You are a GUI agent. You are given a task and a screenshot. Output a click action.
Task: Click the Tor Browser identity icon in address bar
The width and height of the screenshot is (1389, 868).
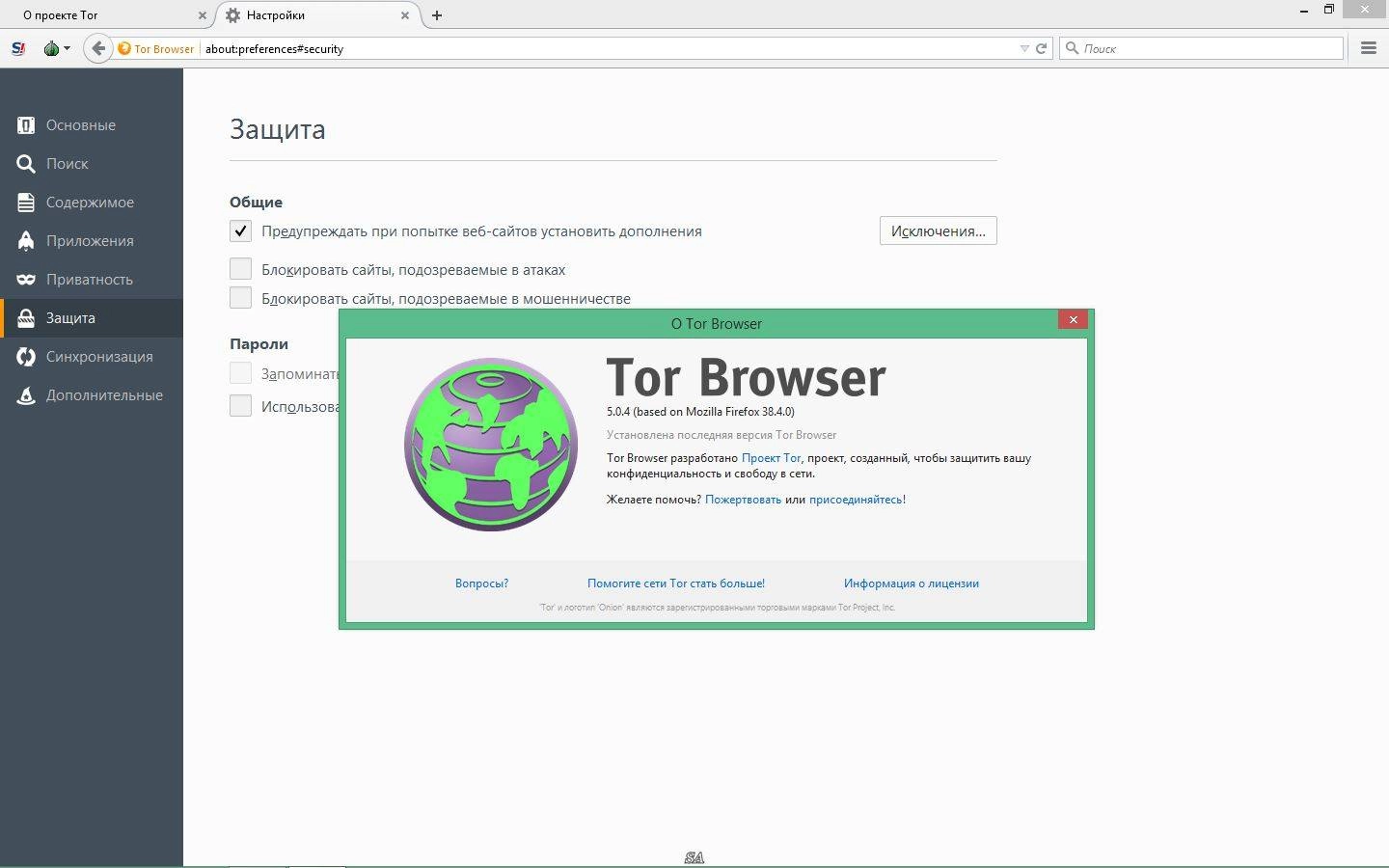pos(124,48)
